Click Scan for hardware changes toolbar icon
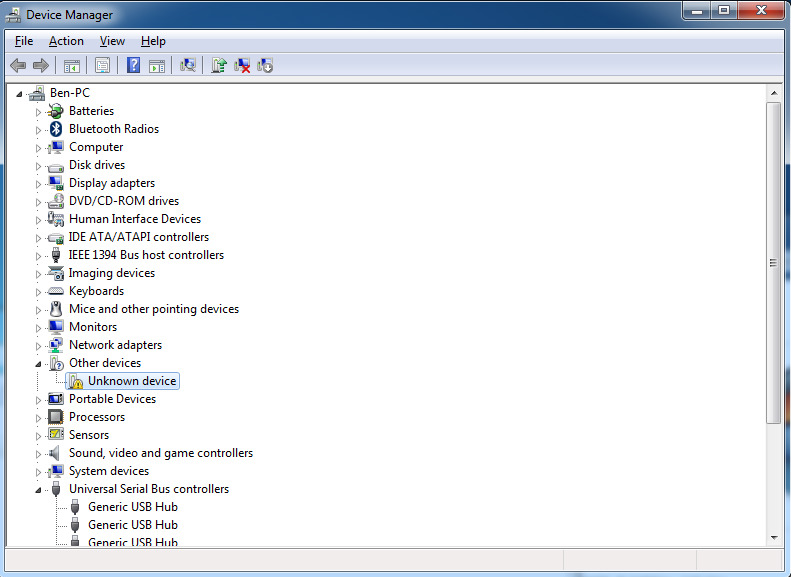 (187, 66)
